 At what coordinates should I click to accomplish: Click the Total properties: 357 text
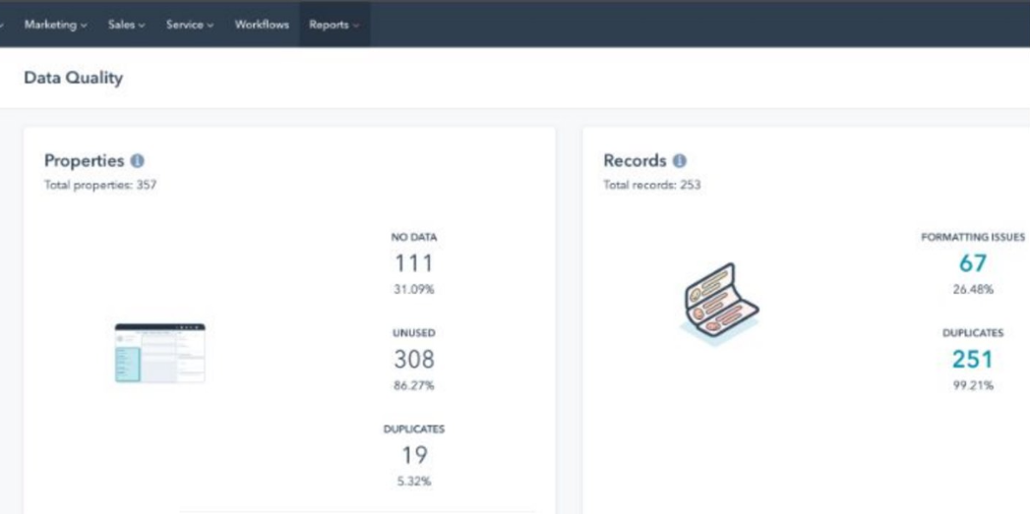[x=101, y=185]
